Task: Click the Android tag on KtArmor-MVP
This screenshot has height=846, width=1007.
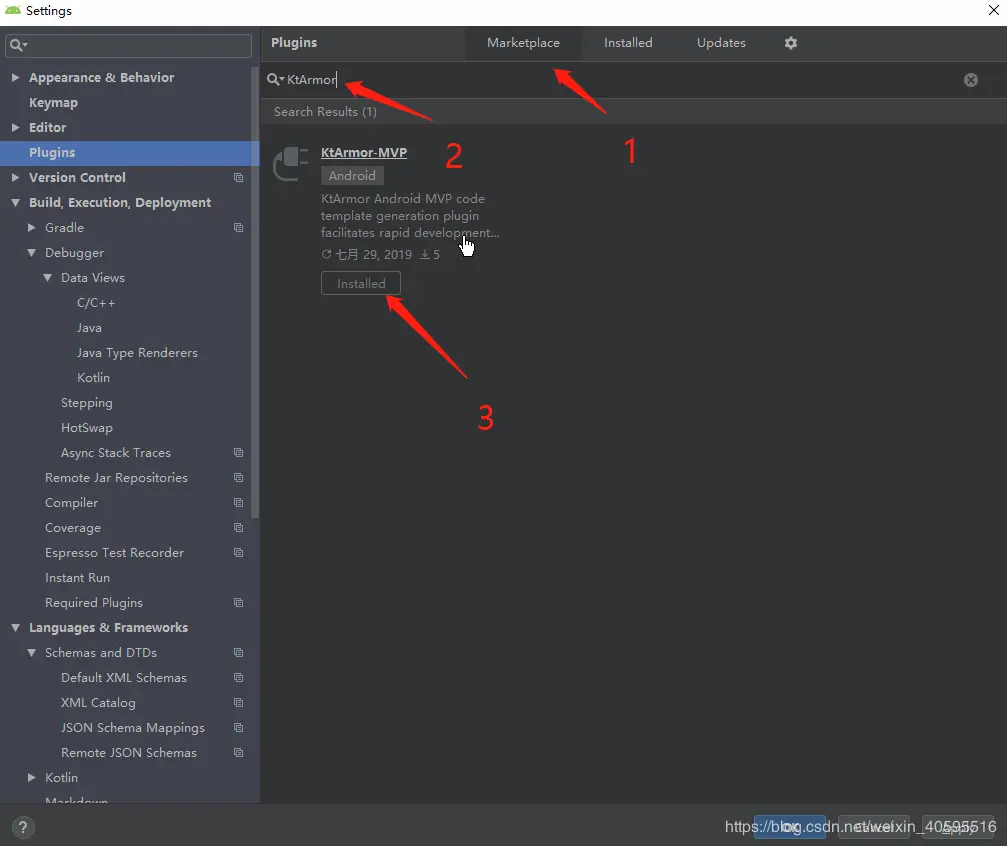Action: point(352,175)
